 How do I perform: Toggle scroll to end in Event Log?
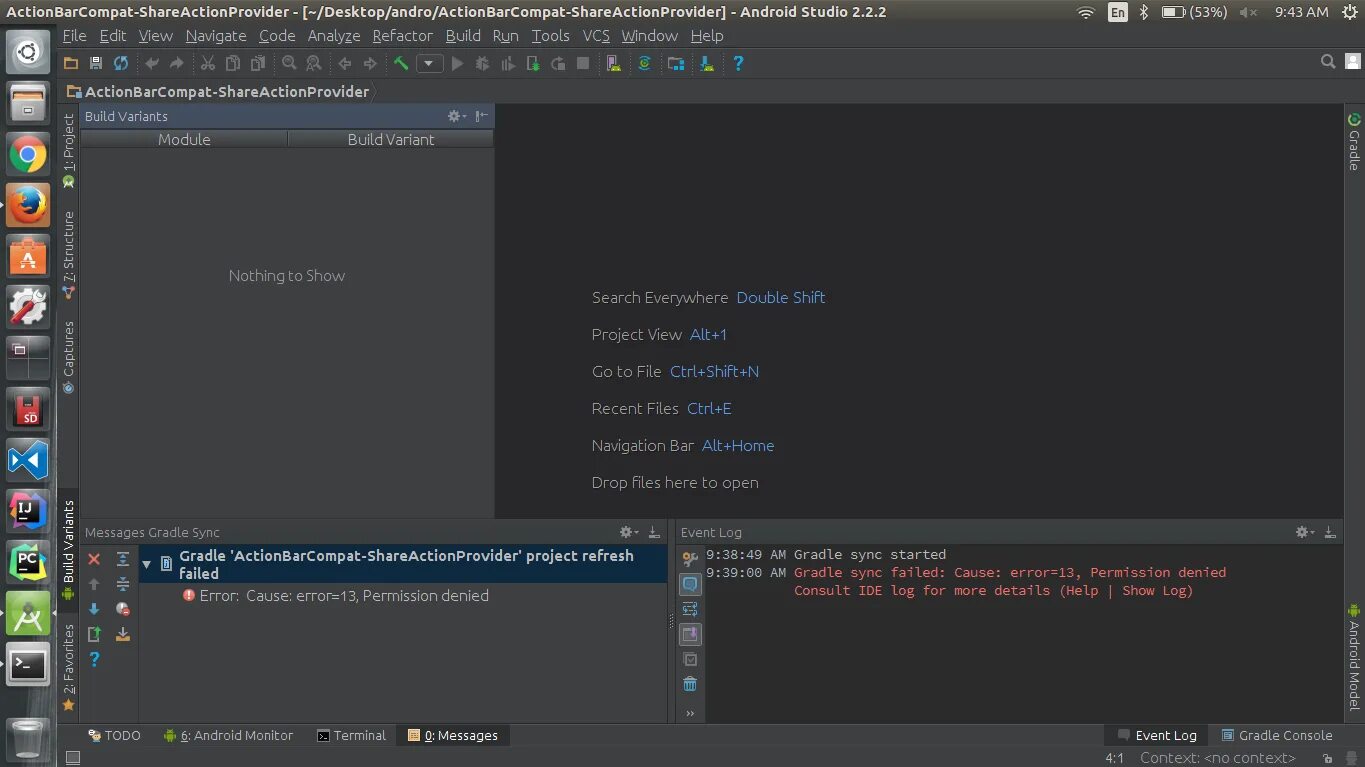[x=690, y=634]
